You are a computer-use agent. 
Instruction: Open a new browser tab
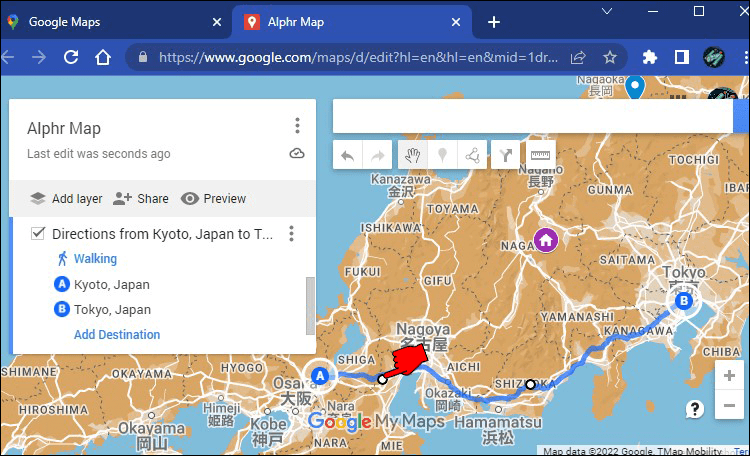click(494, 22)
